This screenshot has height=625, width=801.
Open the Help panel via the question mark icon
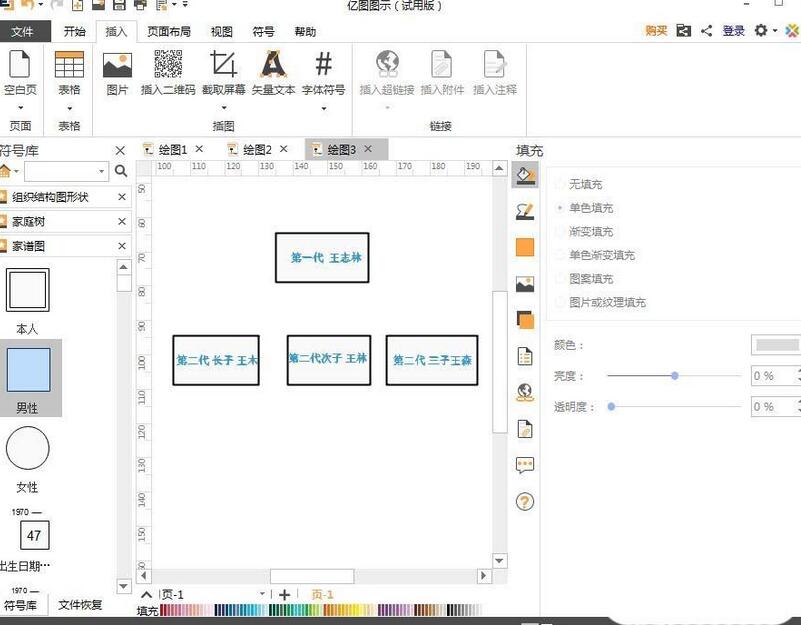point(525,502)
